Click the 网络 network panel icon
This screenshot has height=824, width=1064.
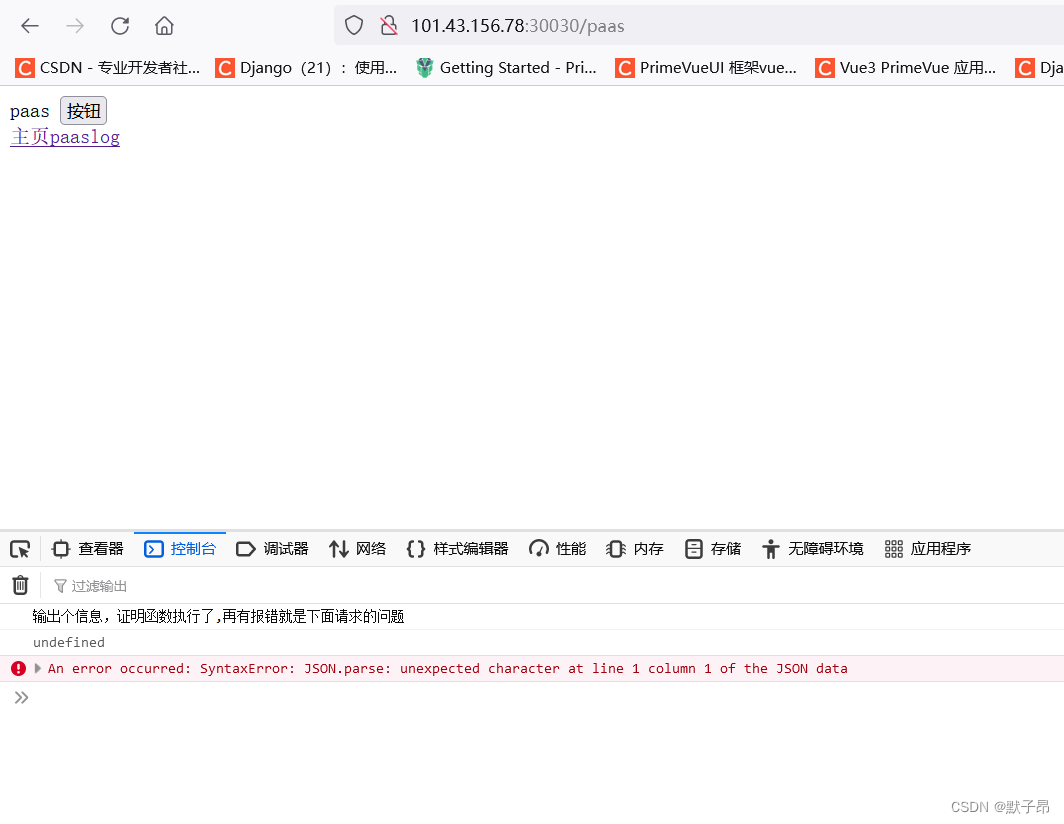[357, 548]
